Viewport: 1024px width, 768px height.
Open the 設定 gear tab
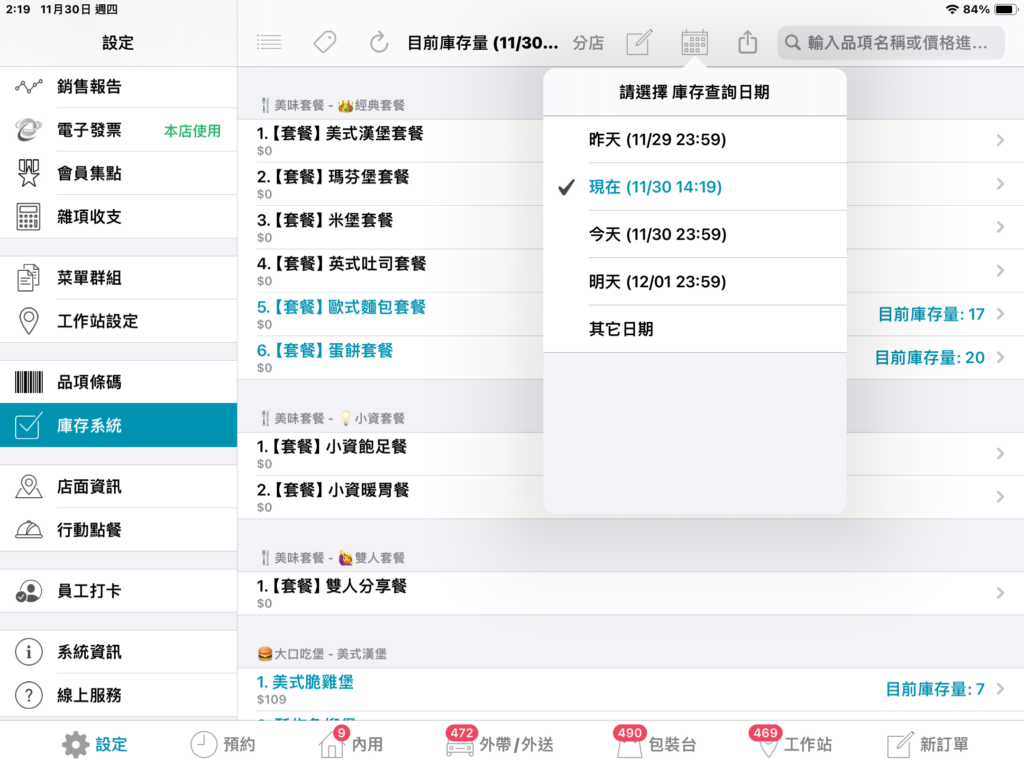click(x=95, y=744)
